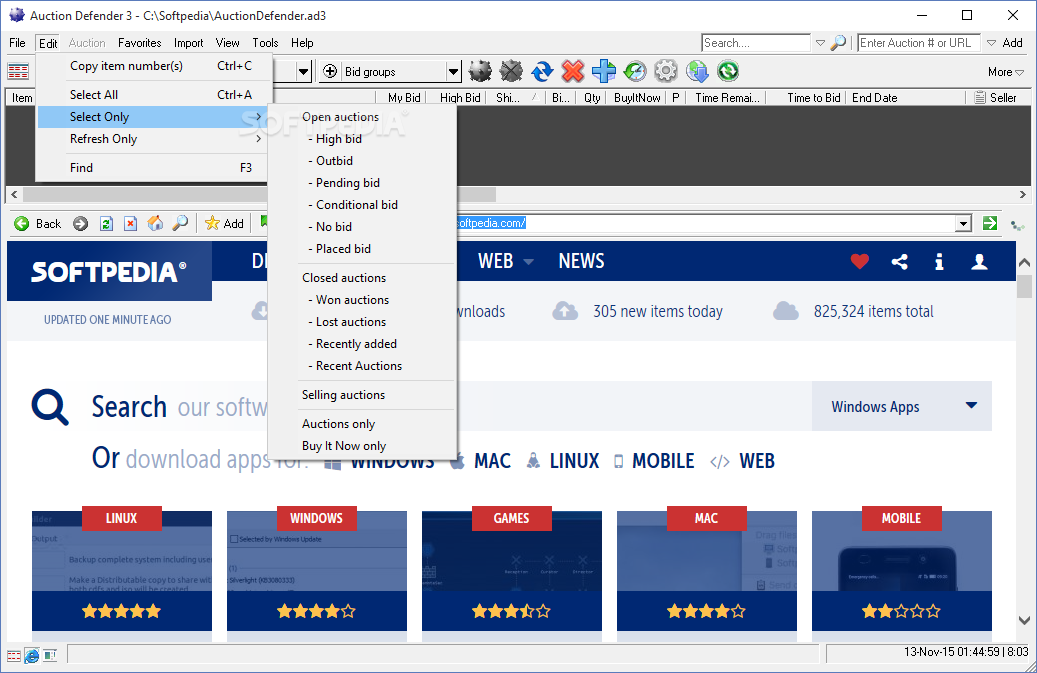Choose Copy item number(s) from Edit menu

coord(153,66)
